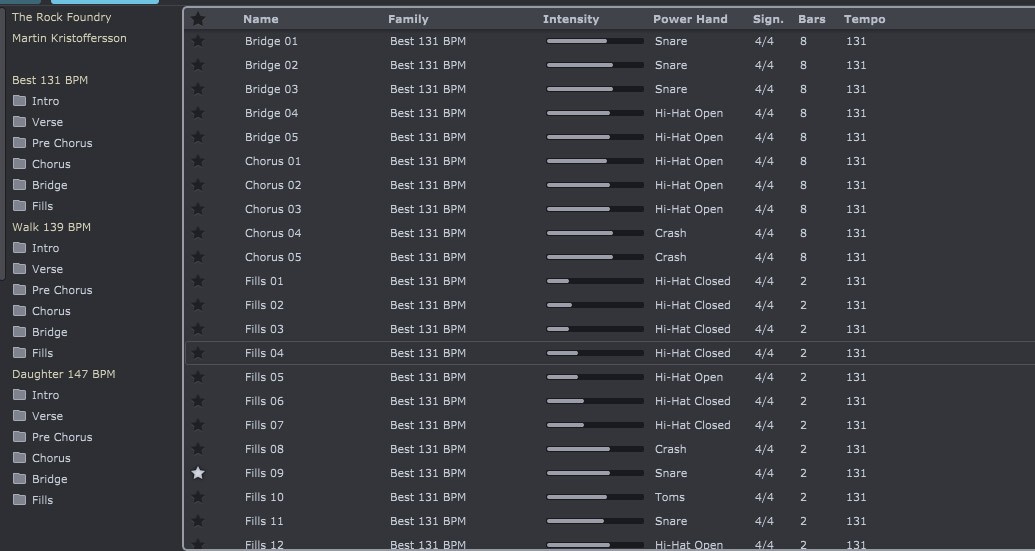Toggle favorite star on Fills 11
The image size is (1035, 551).
pos(198,521)
